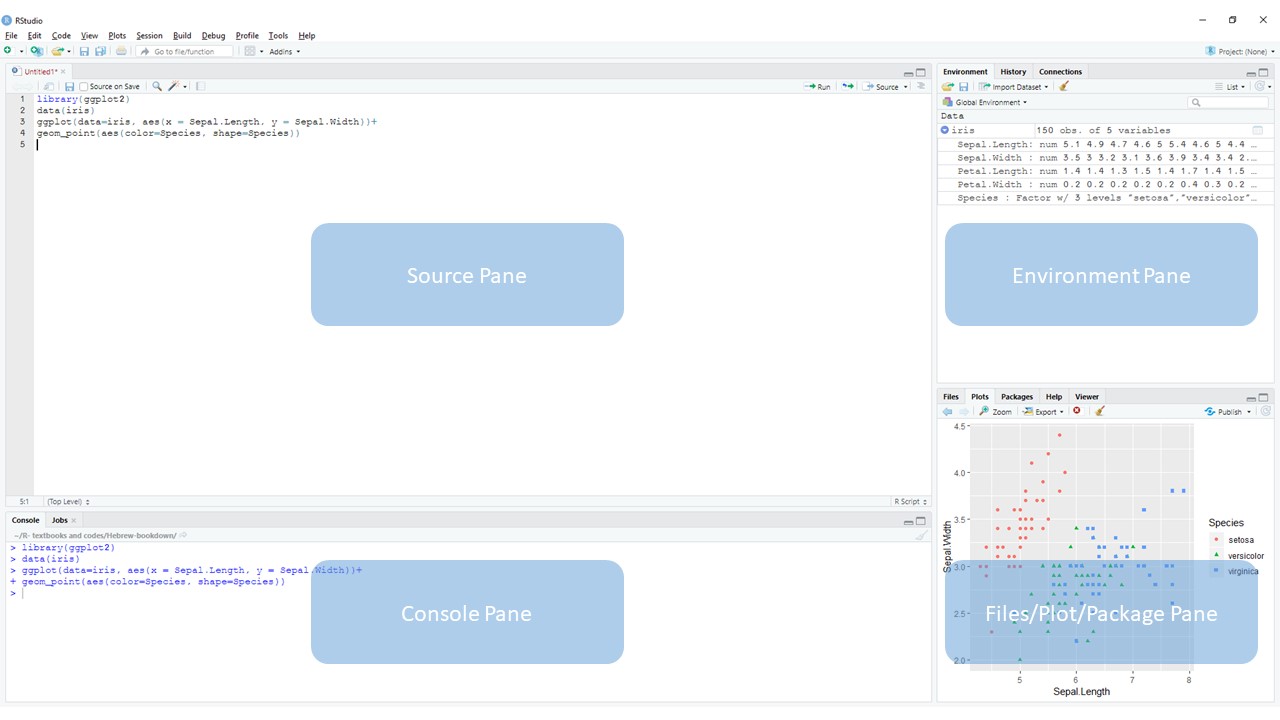Open the New File dropdown arrow
The image size is (1280, 720).
click(x=21, y=51)
